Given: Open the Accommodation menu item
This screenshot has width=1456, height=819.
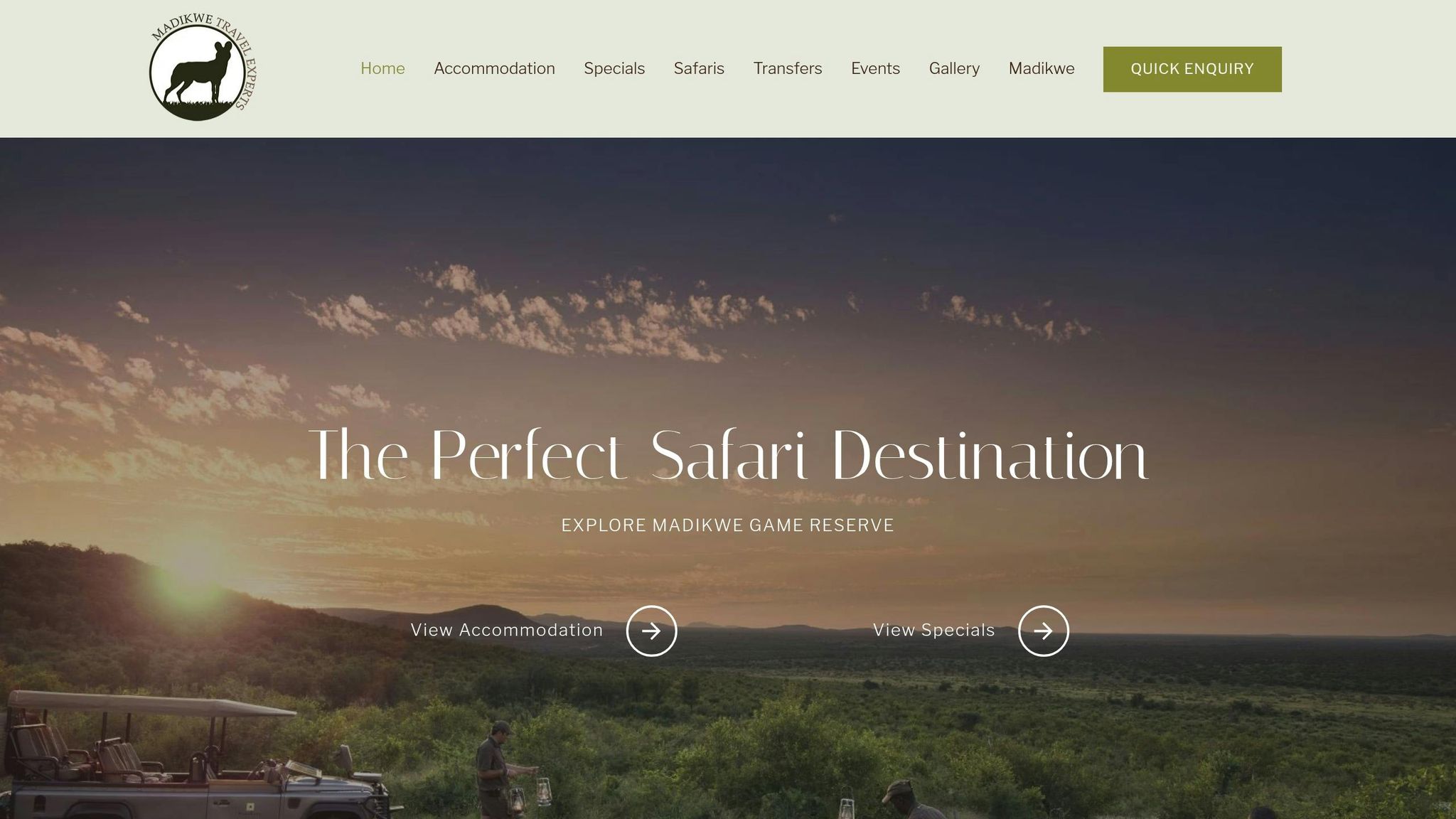Looking at the screenshot, I should 494,69.
